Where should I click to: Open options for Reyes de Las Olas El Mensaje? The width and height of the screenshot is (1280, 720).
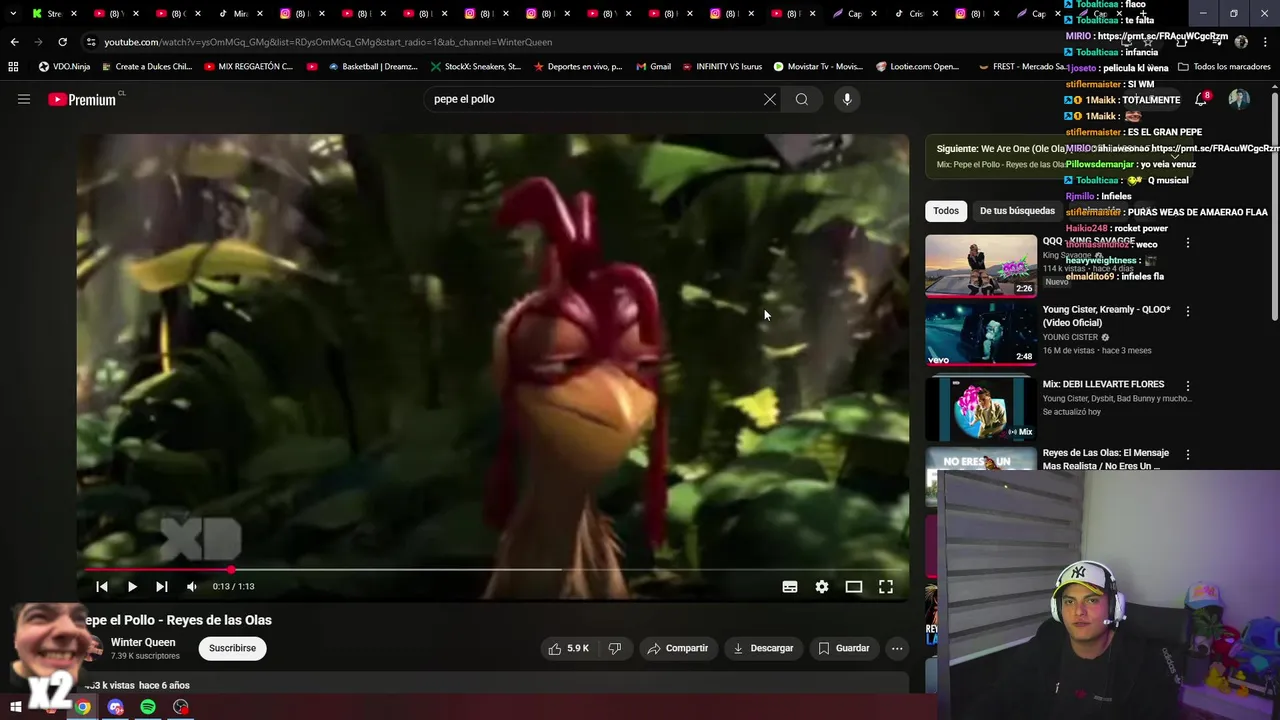(1188, 455)
